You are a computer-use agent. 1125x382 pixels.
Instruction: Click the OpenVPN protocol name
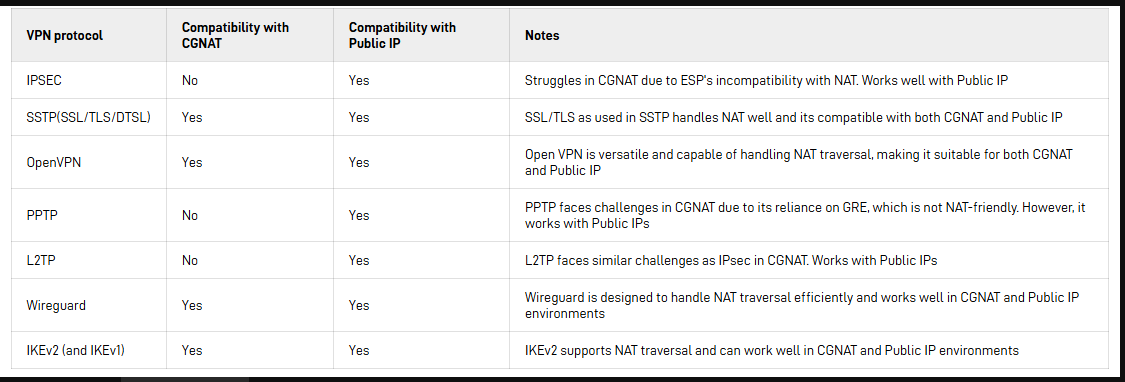pos(54,162)
